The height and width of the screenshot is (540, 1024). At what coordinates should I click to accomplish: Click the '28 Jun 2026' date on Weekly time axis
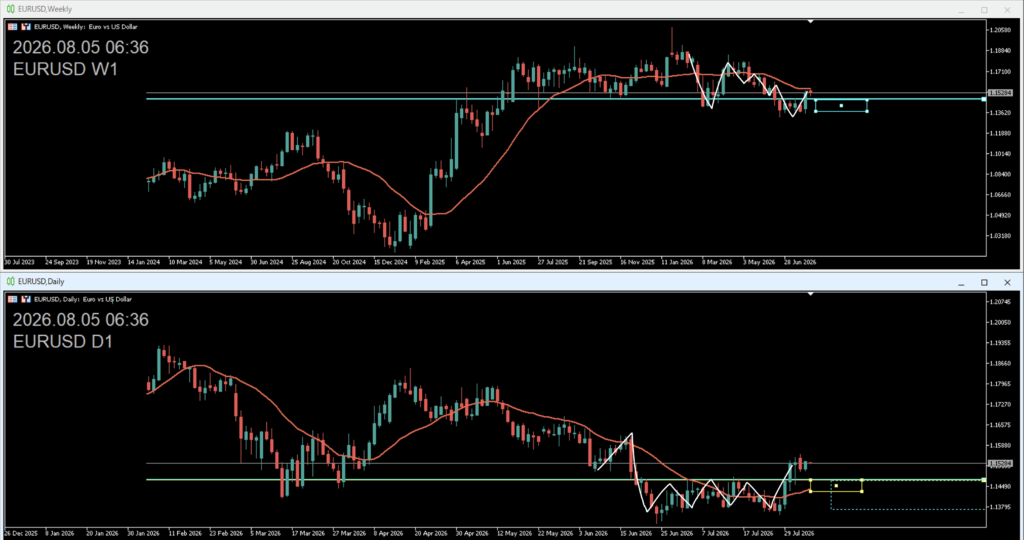[800, 262]
